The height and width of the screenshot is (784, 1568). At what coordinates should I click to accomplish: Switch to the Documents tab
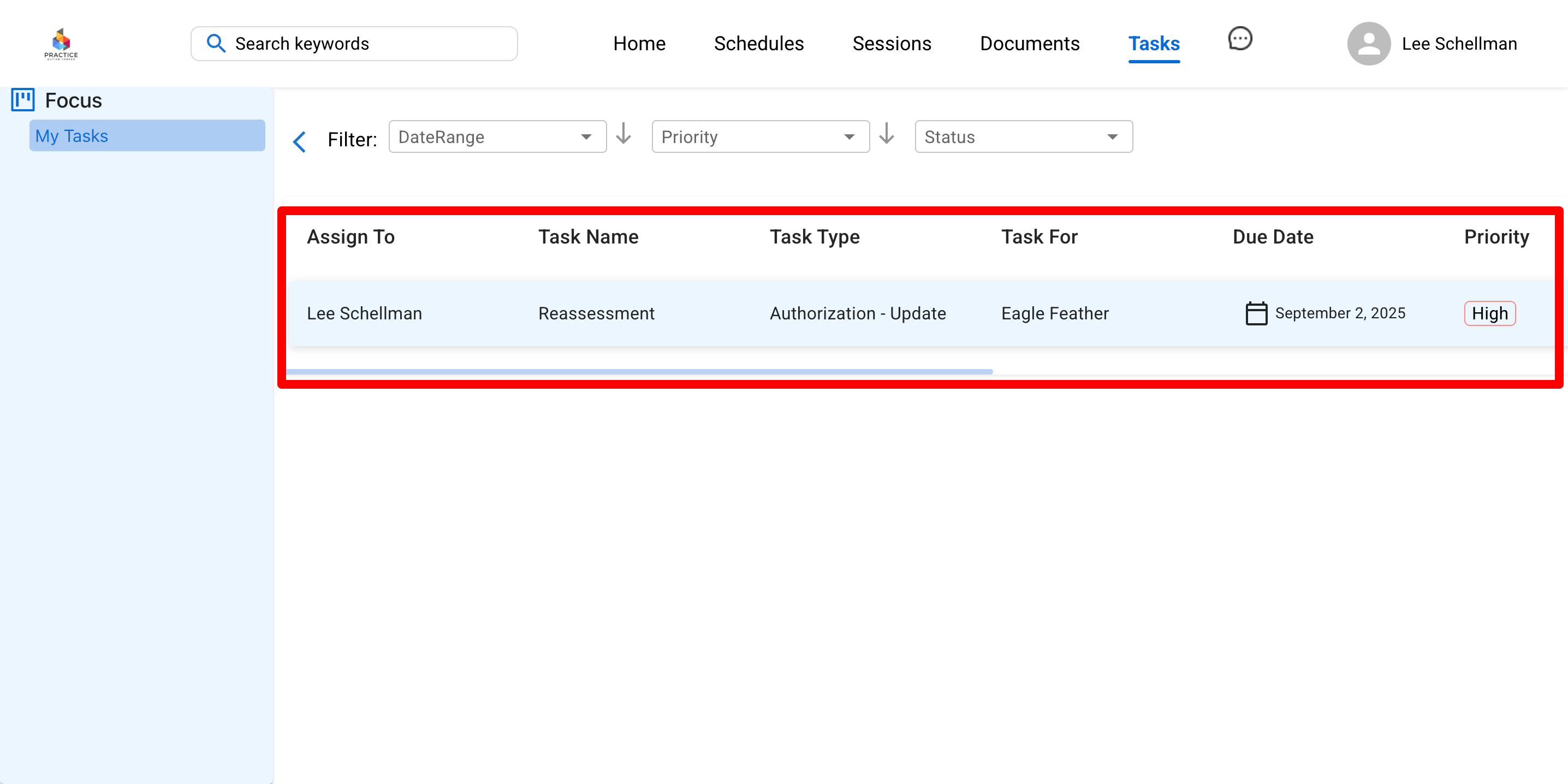1029,43
